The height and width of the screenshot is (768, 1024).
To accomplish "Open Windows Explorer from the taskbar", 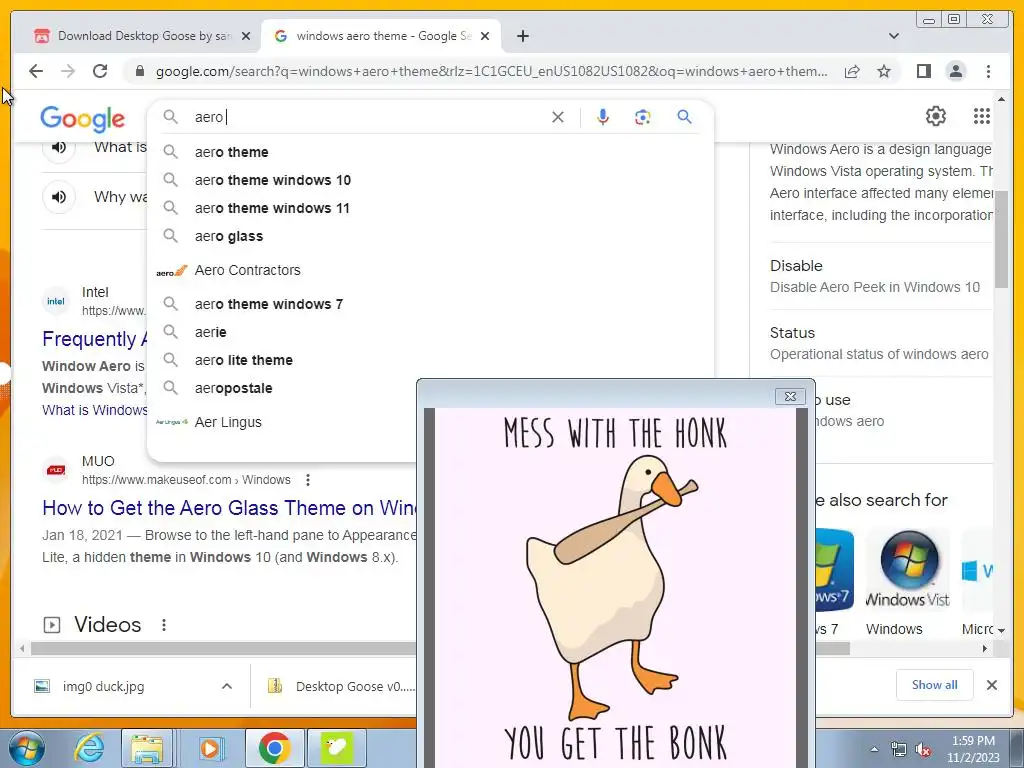I will 148,748.
